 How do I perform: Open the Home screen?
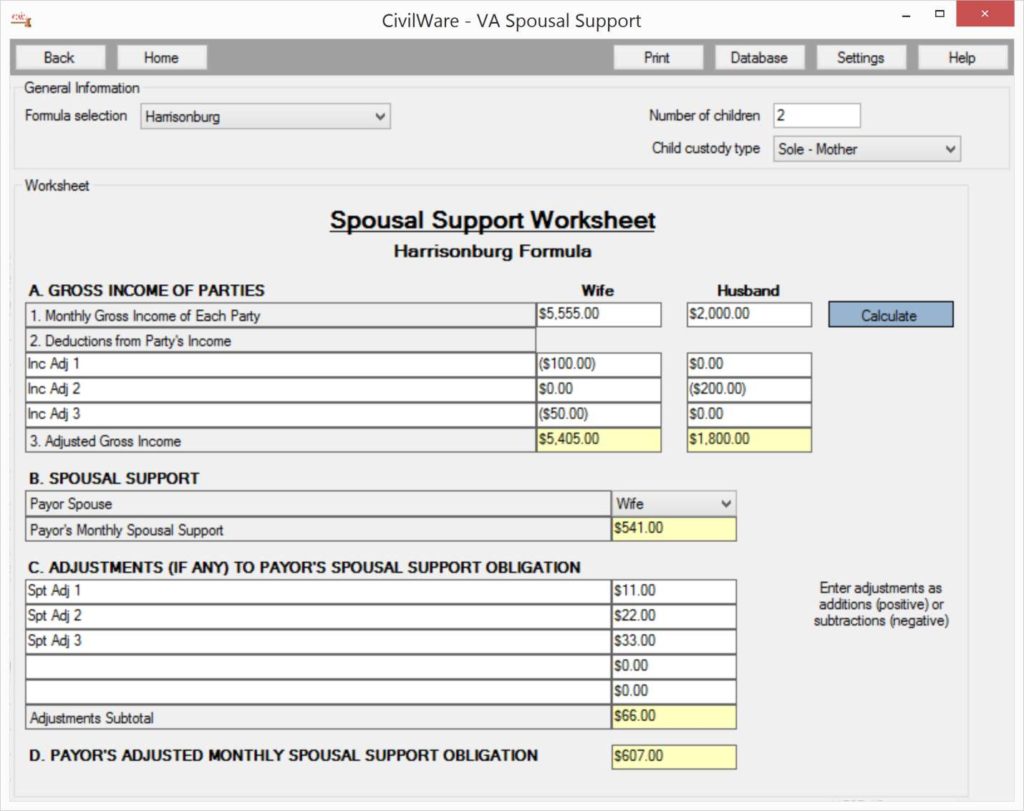tap(161, 57)
